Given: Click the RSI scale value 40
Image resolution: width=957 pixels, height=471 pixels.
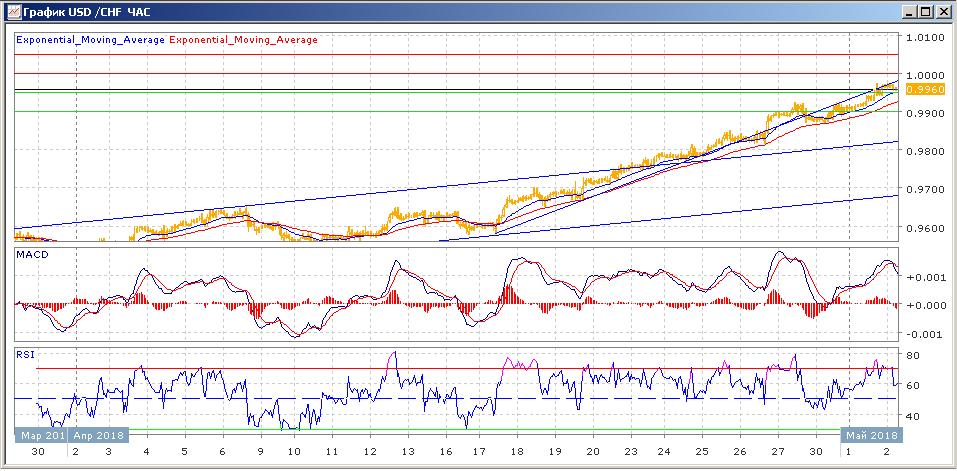Looking at the screenshot, I should pos(914,416).
